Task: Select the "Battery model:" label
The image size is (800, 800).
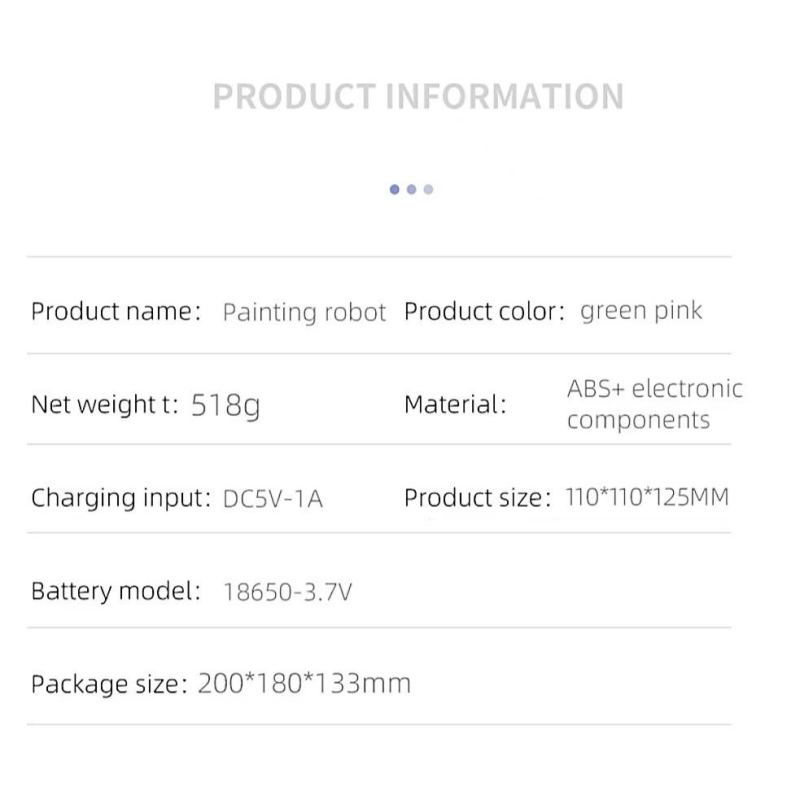Action: [116, 591]
